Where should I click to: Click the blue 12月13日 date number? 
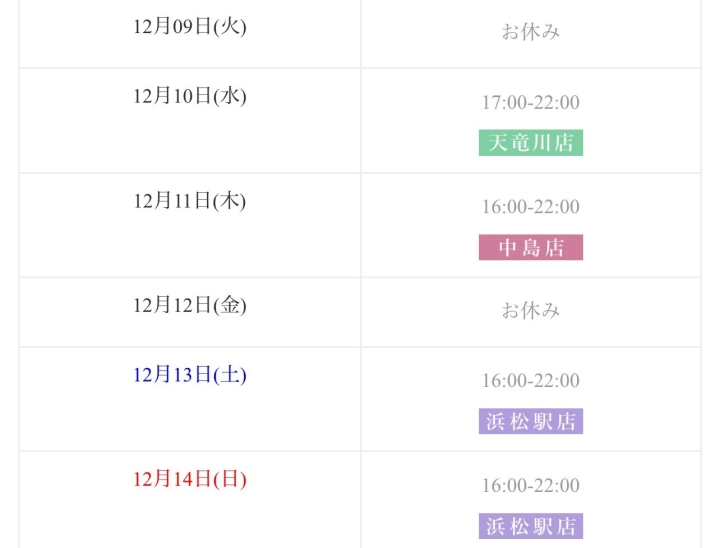pyautogui.click(x=172, y=376)
